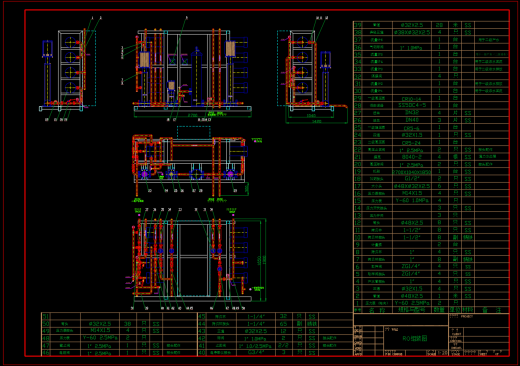Click the DN40 specification in row 26
Viewport: 520px width, 366px height.
[x=411, y=120]
